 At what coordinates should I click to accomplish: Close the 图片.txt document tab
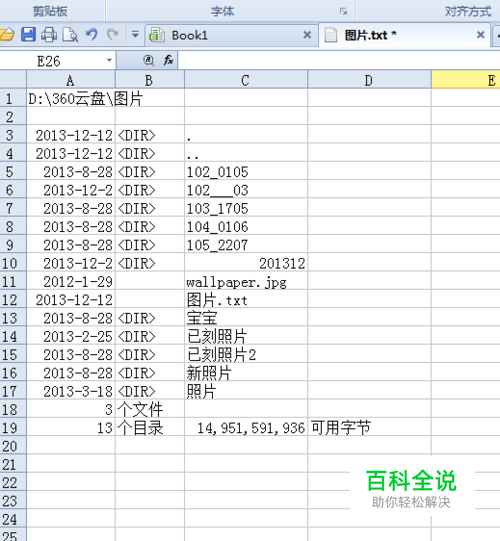click(x=480, y=35)
